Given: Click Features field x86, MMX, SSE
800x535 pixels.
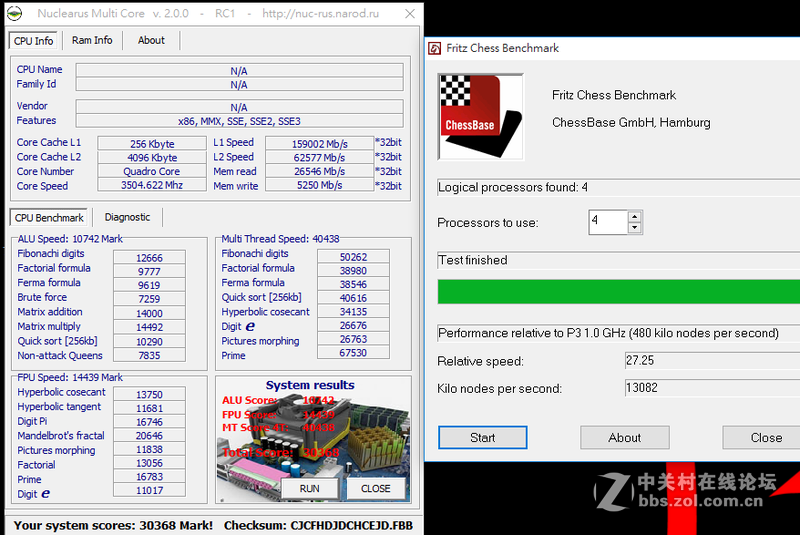Looking at the screenshot, I should (239, 121).
